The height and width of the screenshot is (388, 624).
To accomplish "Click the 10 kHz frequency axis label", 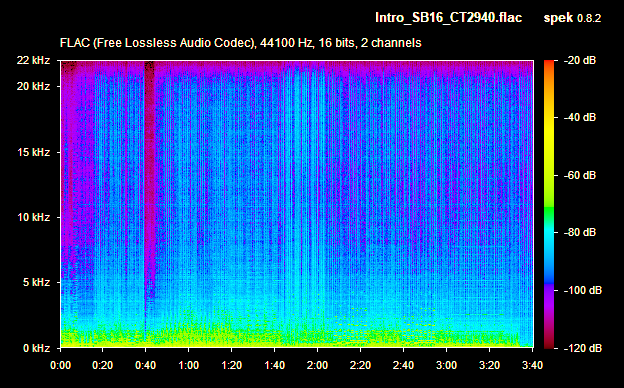I will click(x=33, y=217).
